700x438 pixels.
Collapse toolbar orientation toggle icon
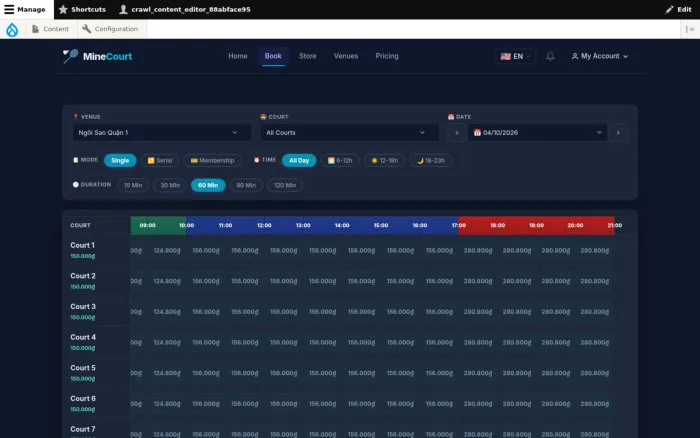(x=690, y=29)
